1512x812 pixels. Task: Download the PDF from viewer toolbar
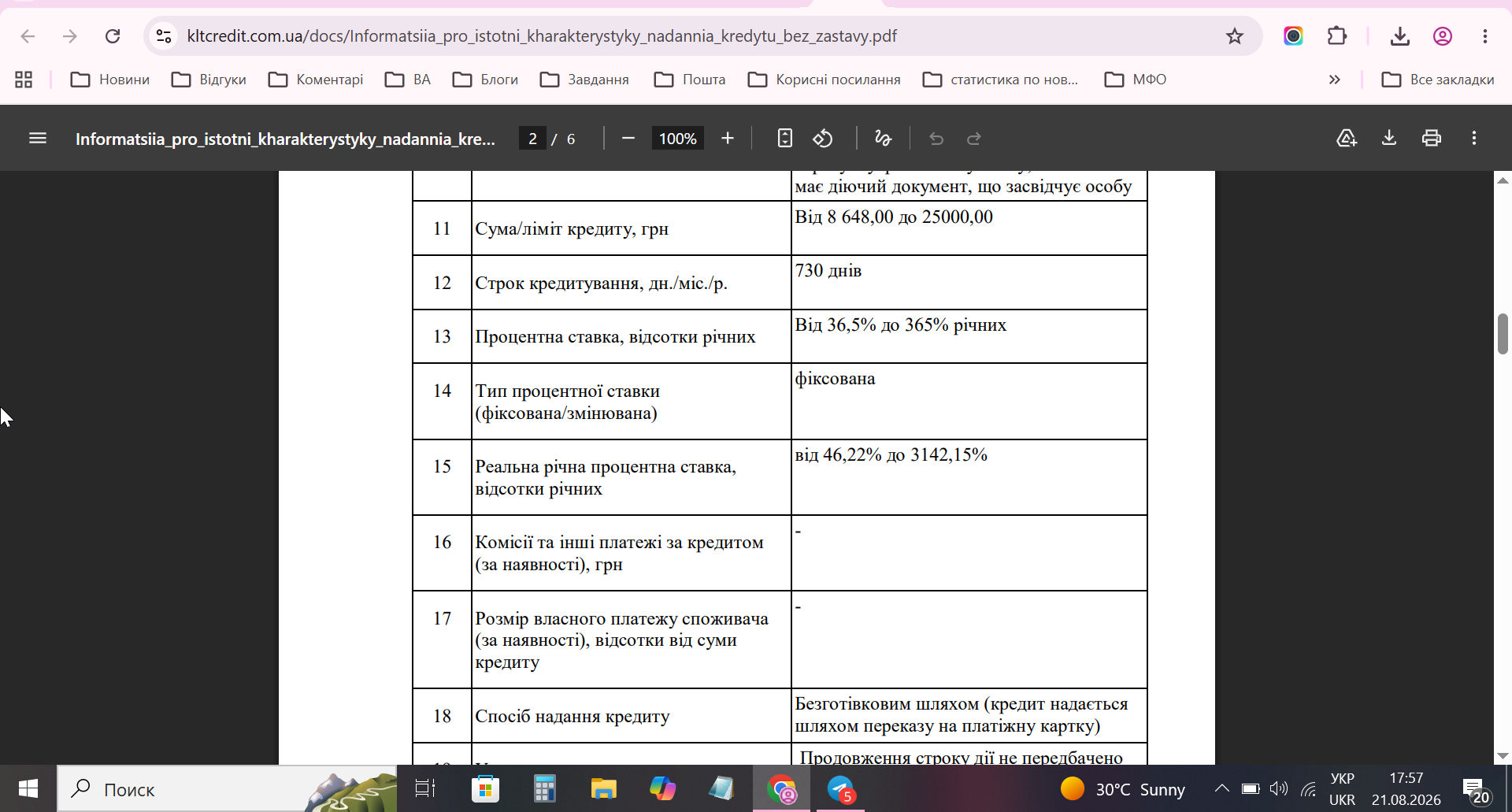click(x=1389, y=139)
